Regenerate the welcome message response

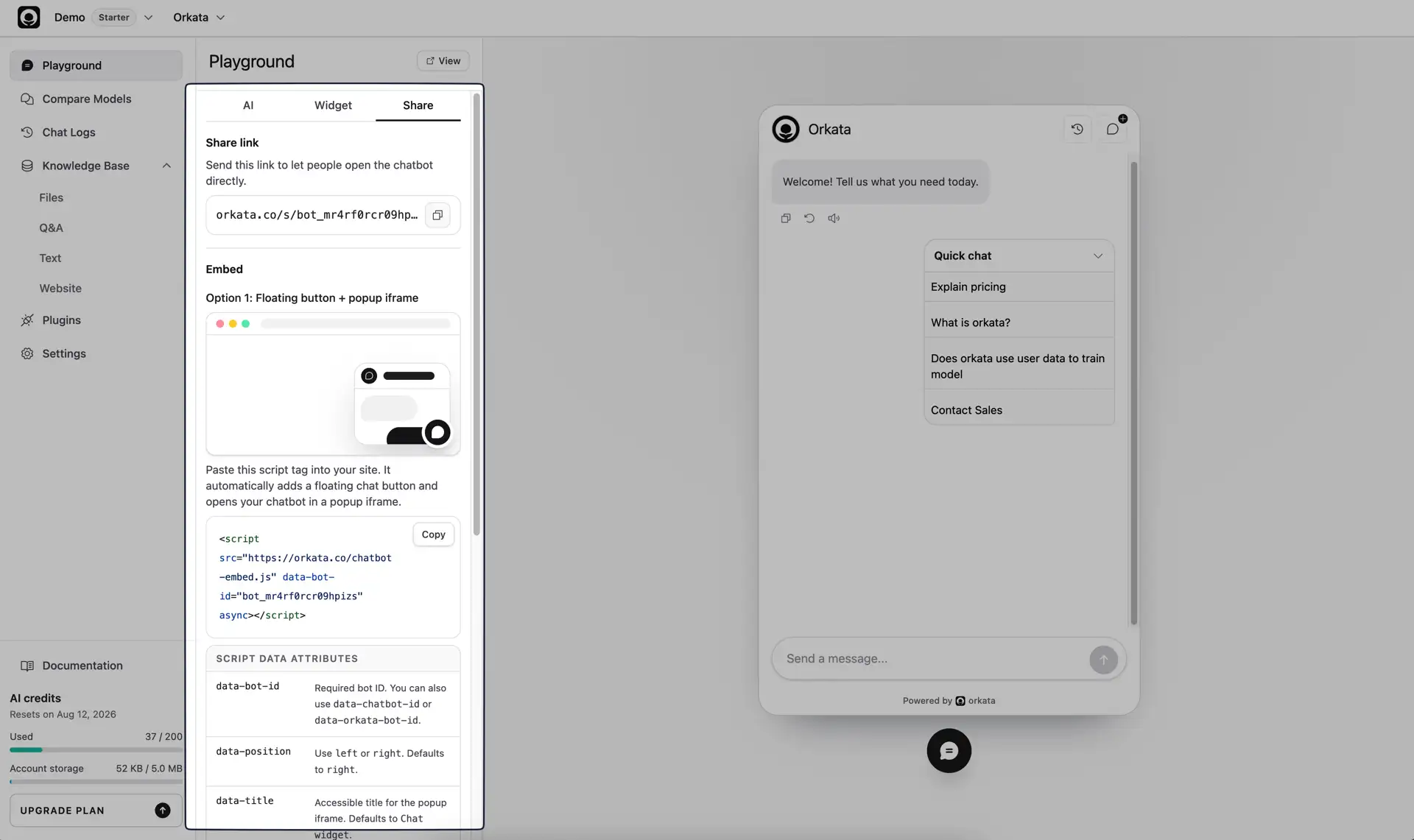pos(809,219)
